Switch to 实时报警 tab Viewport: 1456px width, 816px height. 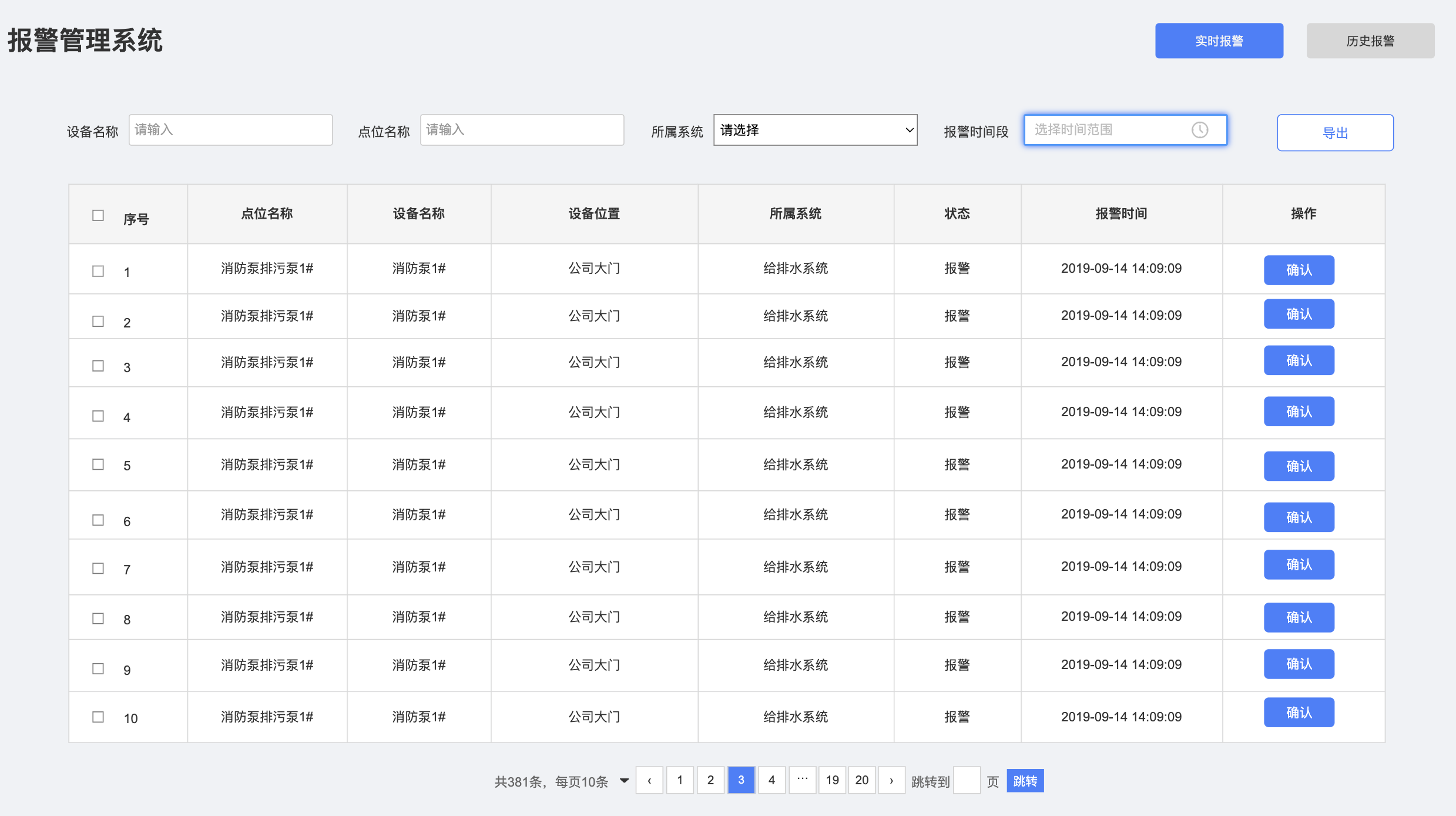click(1219, 41)
